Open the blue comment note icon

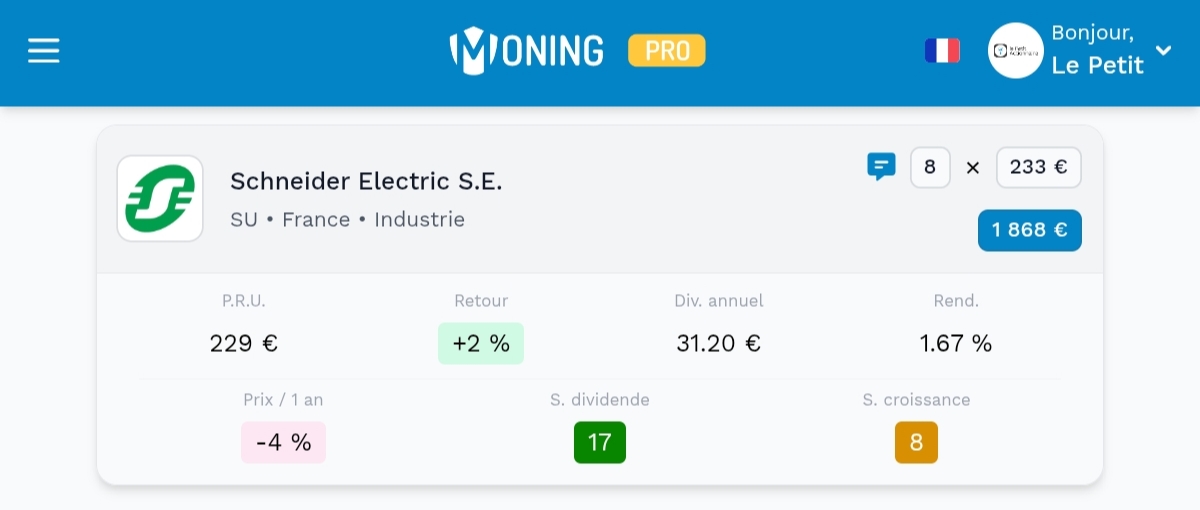pos(881,166)
